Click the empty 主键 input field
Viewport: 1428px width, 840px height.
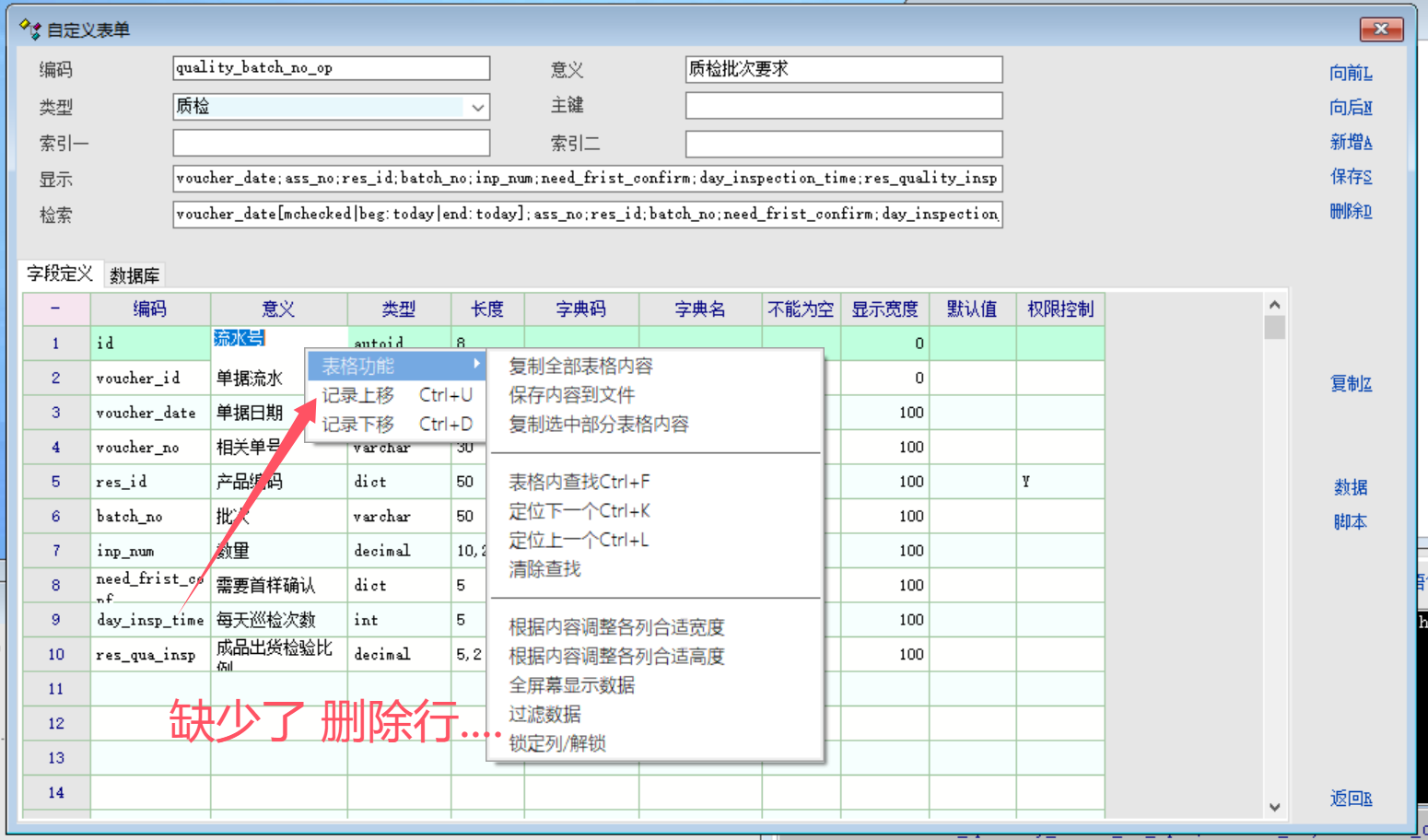pos(843,106)
